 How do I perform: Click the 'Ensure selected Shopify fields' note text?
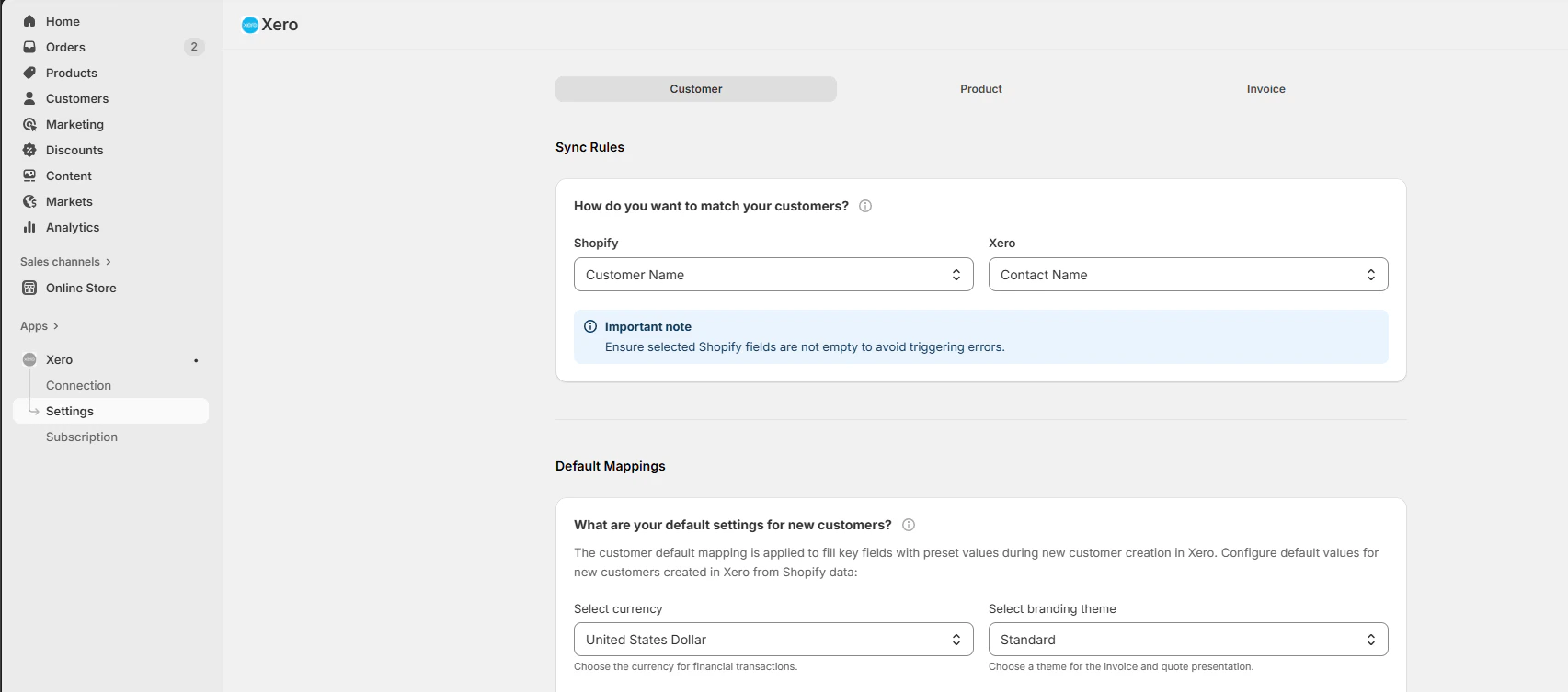(x=805, y=347)
